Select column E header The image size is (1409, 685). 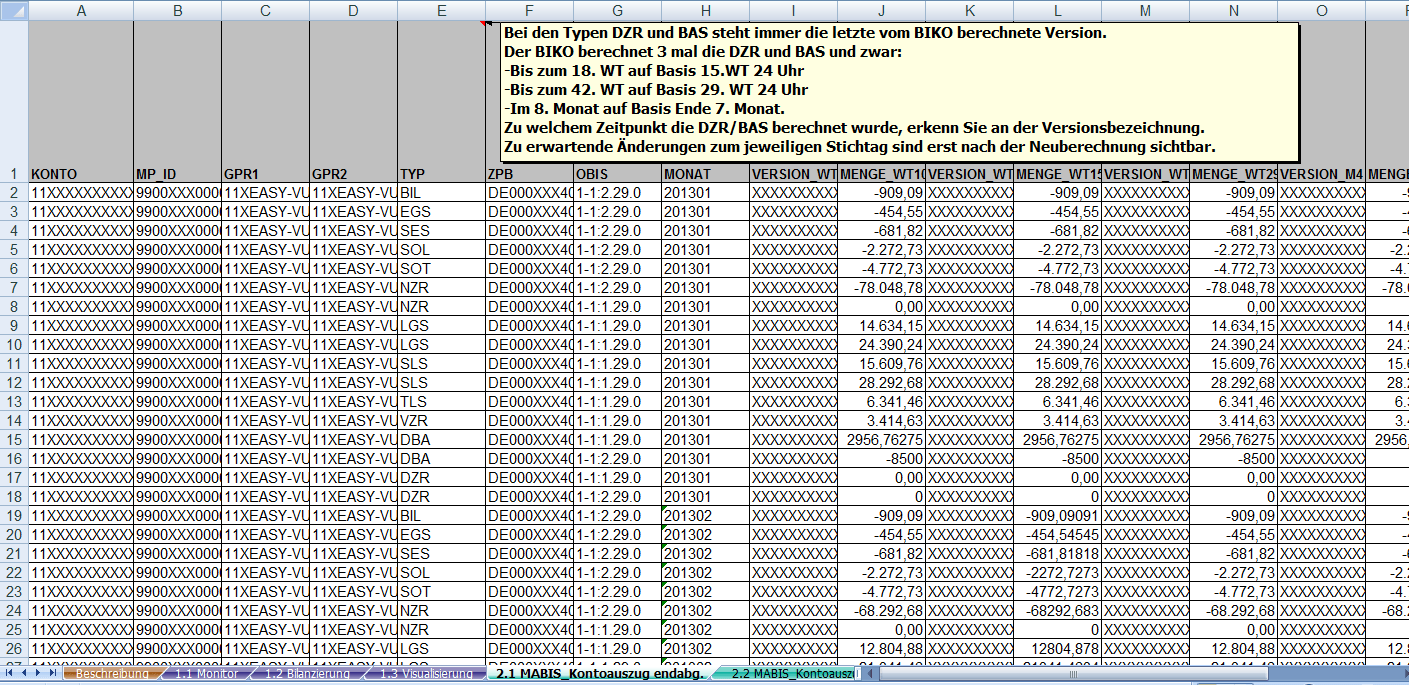coord(441,10)
